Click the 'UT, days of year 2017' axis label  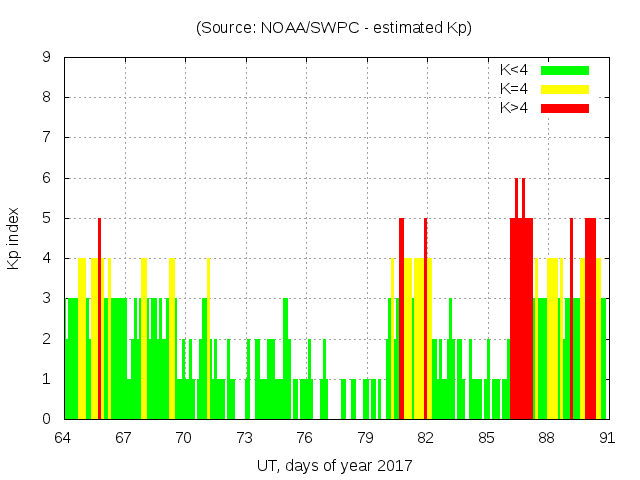[x=333, y=465]
